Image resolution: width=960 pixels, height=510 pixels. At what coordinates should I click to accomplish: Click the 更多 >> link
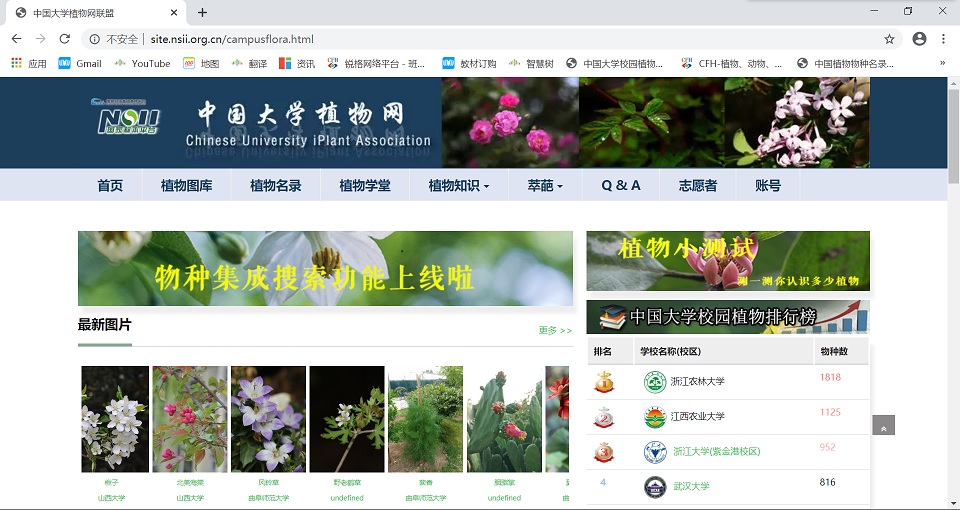555,330
